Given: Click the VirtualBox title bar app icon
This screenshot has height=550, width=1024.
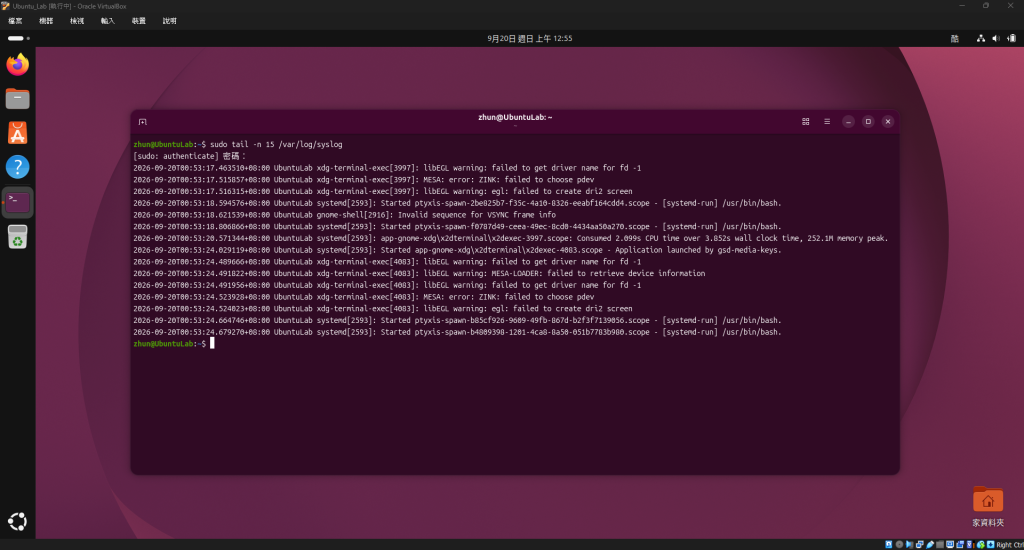Looking at the screenshot, I should 5,6.
